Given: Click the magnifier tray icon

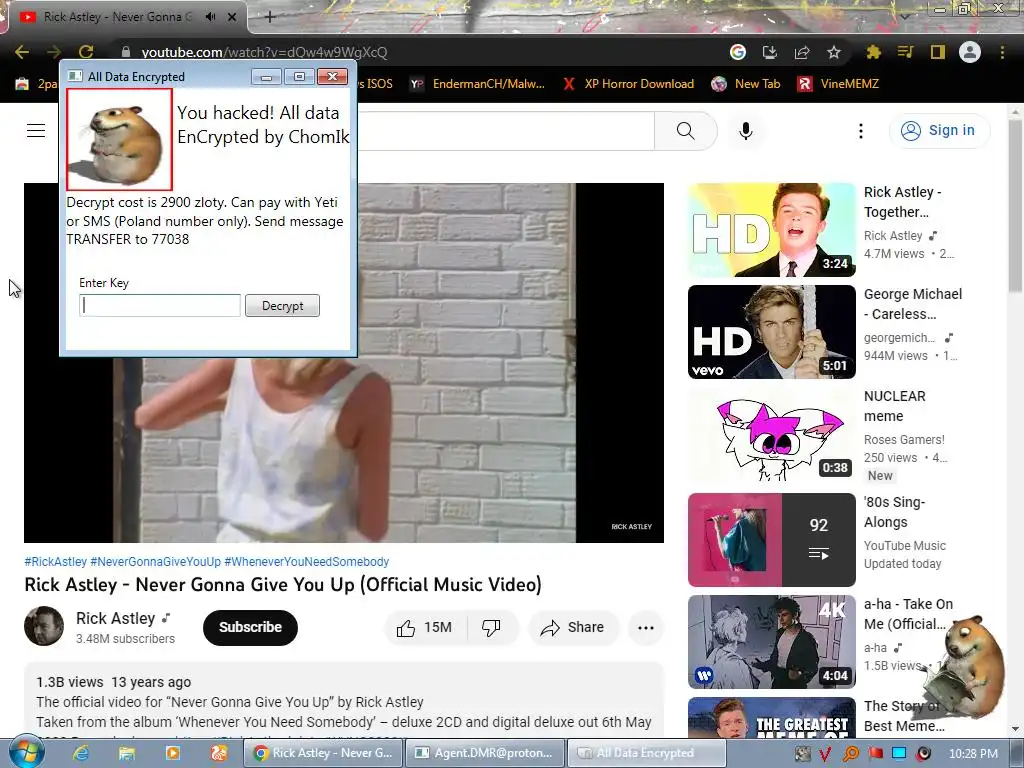Looking at the screenshot, I should tap(850, 754).
